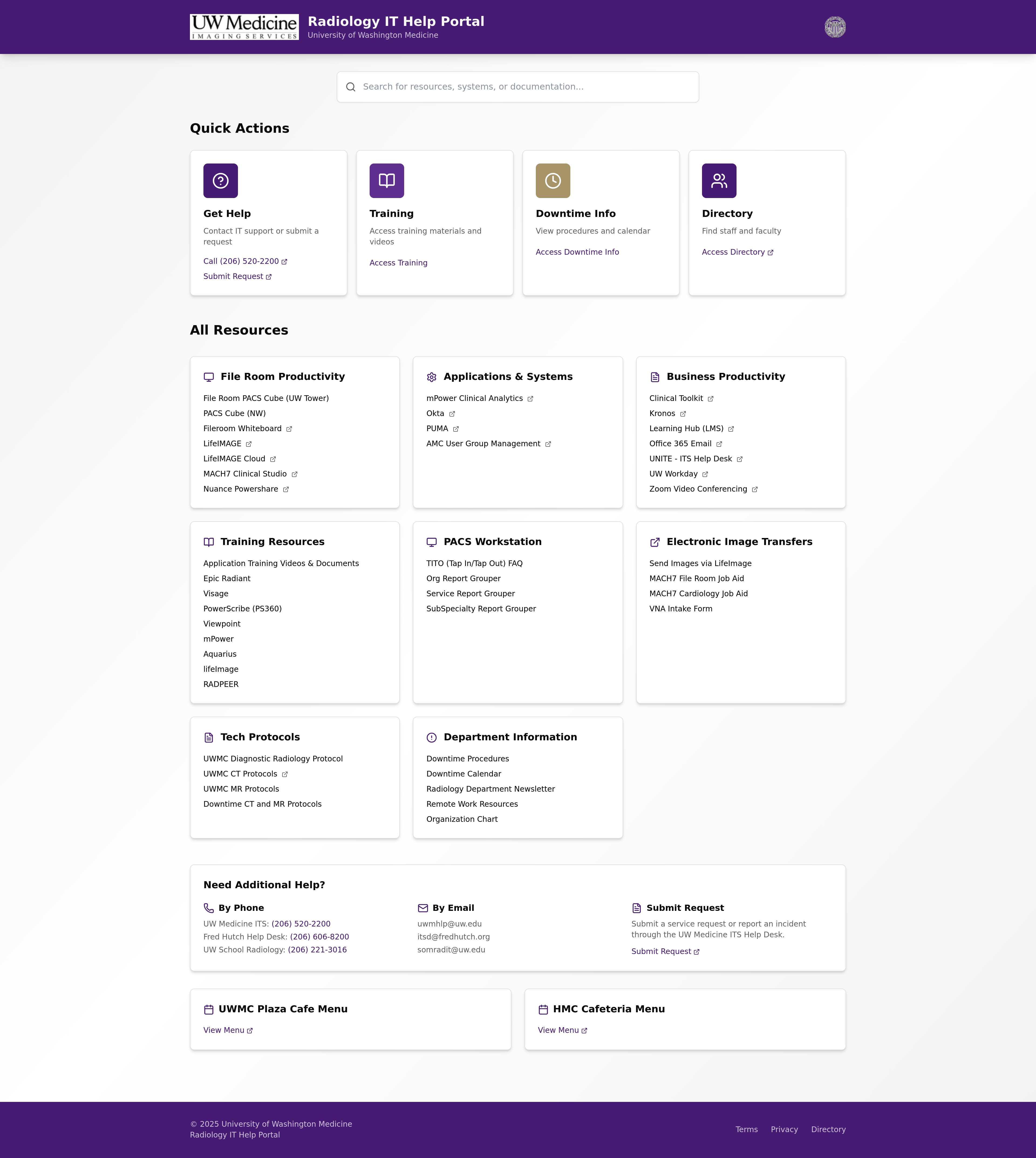Click the gear icon beside Applications & Systems

(x=431, y=377)
